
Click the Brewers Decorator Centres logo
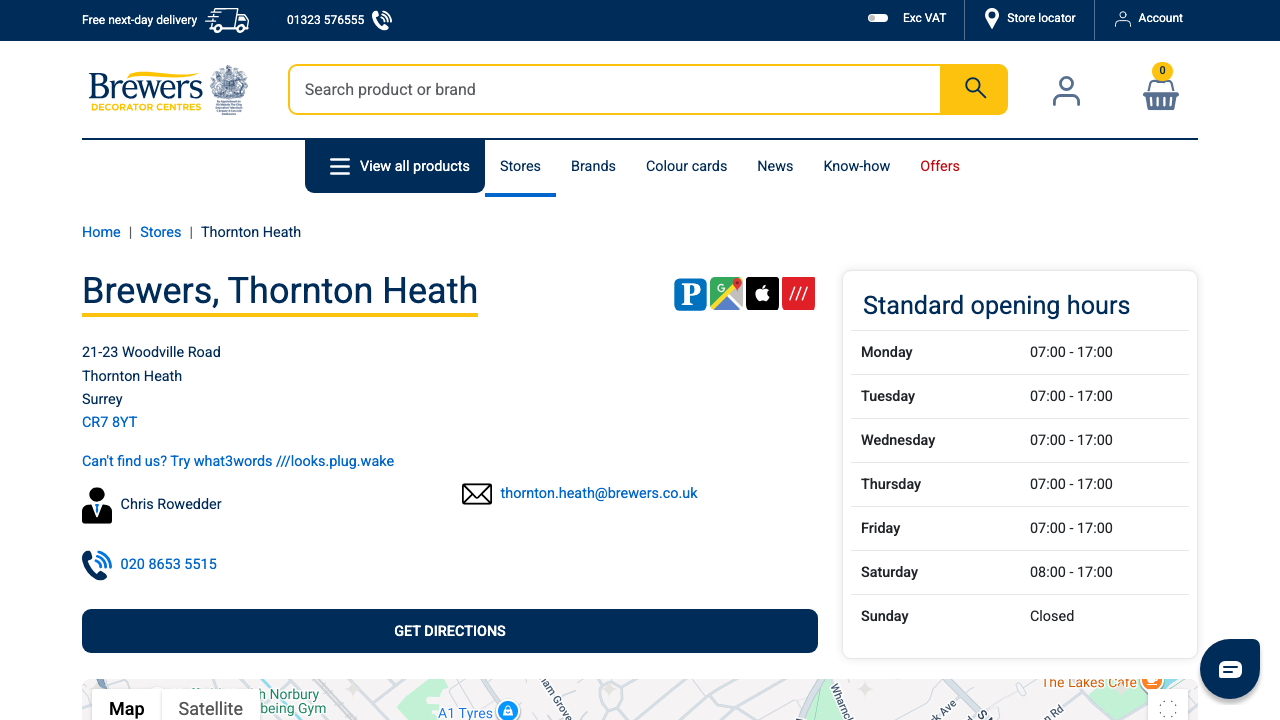pos(167,90)
